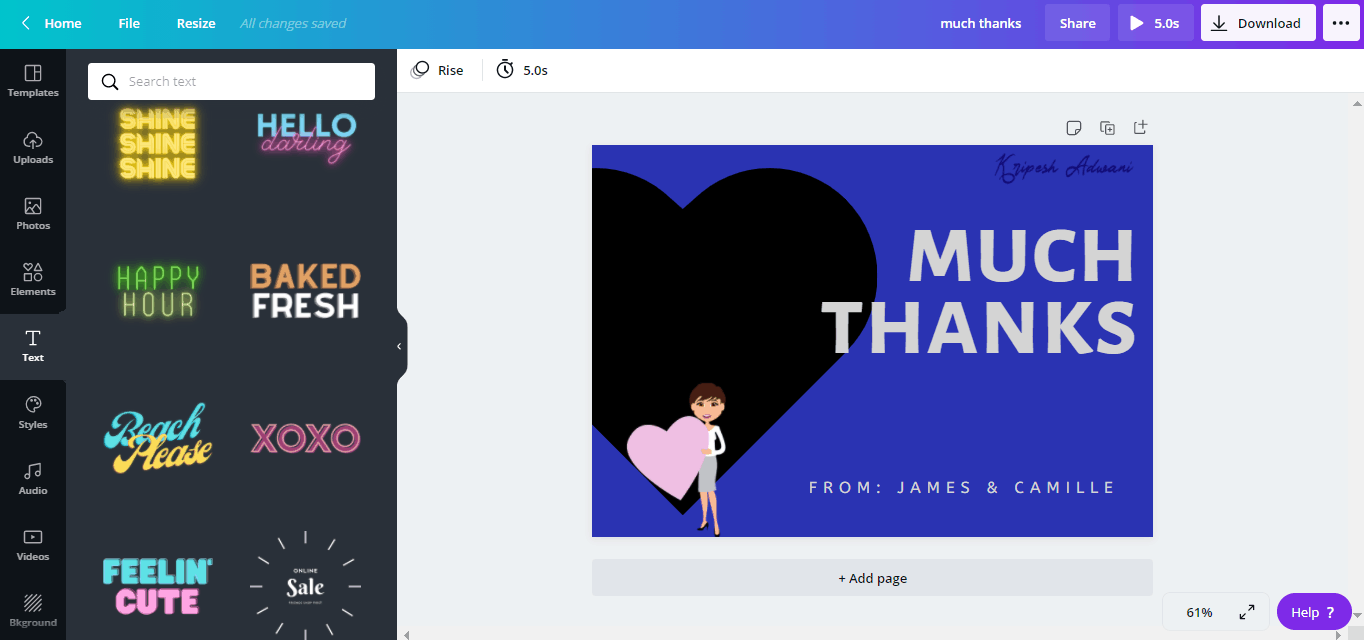Open the File menu
The height and width of the screenshot is (640, 1364).
tap(129, 23)
